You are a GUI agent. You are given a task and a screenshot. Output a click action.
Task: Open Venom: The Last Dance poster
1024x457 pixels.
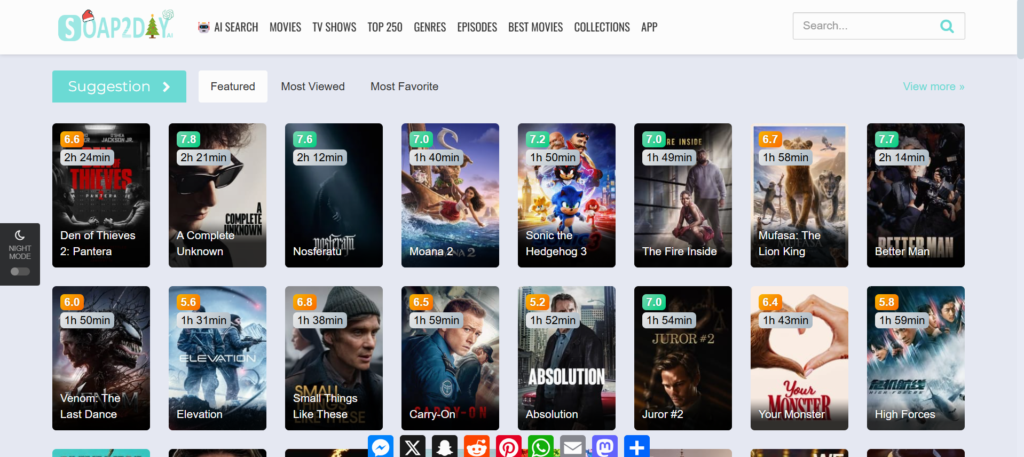[x=101, y=358]
